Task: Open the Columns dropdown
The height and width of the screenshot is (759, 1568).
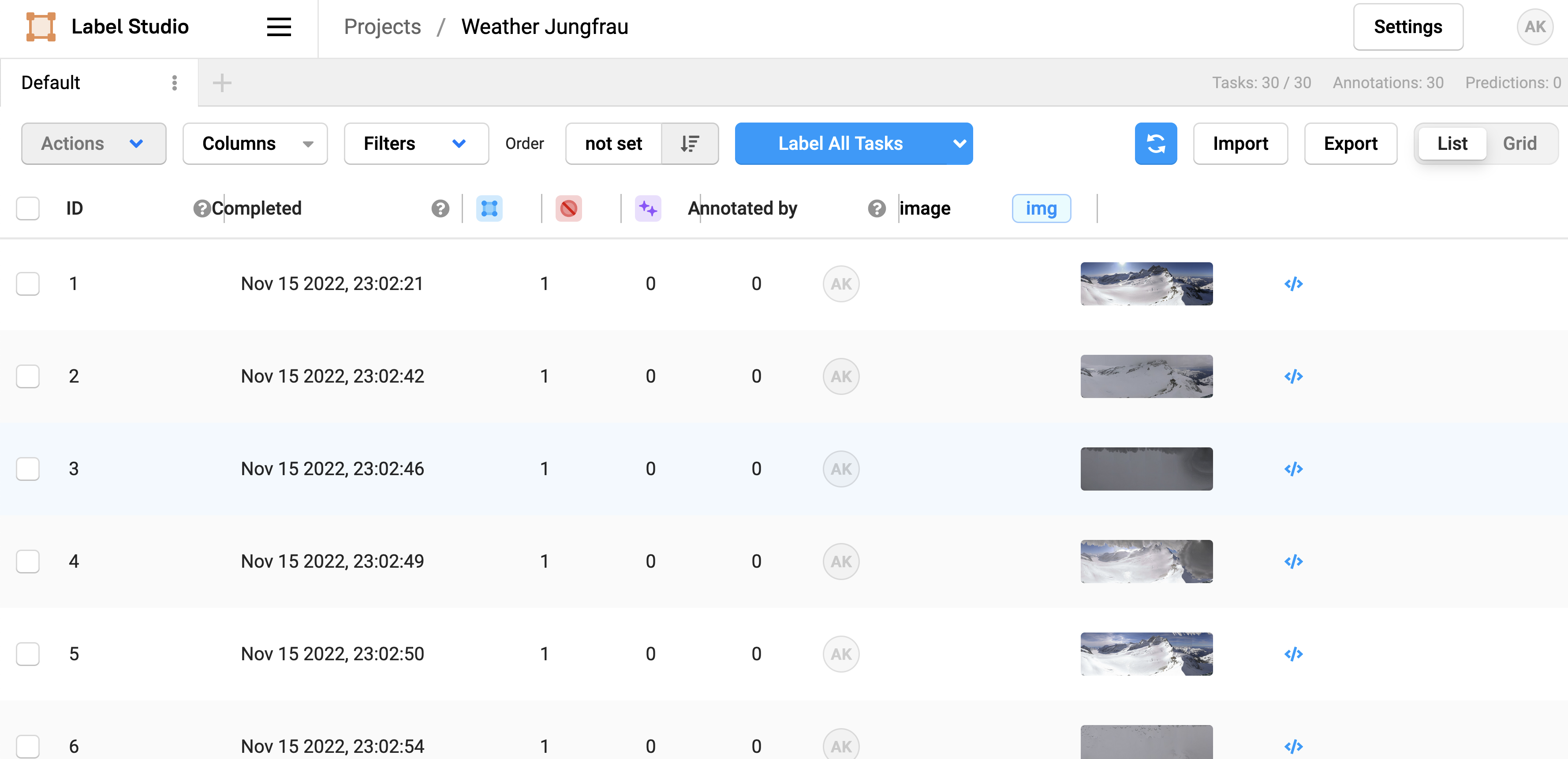Action: pyautogui.click(x=255, y=144)
